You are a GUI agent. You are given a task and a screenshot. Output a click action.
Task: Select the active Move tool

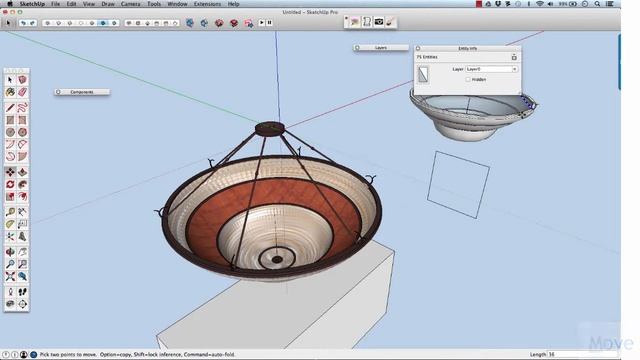(x=10, y=172)
